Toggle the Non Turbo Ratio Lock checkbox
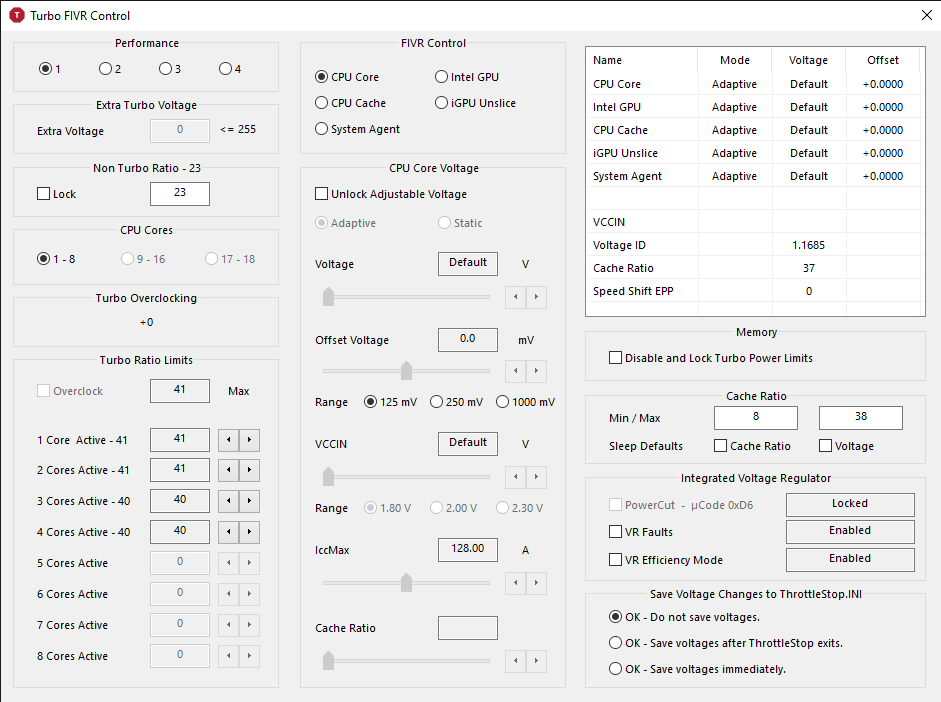The height and width of the screenshot is (702, 941). [44, 194]
